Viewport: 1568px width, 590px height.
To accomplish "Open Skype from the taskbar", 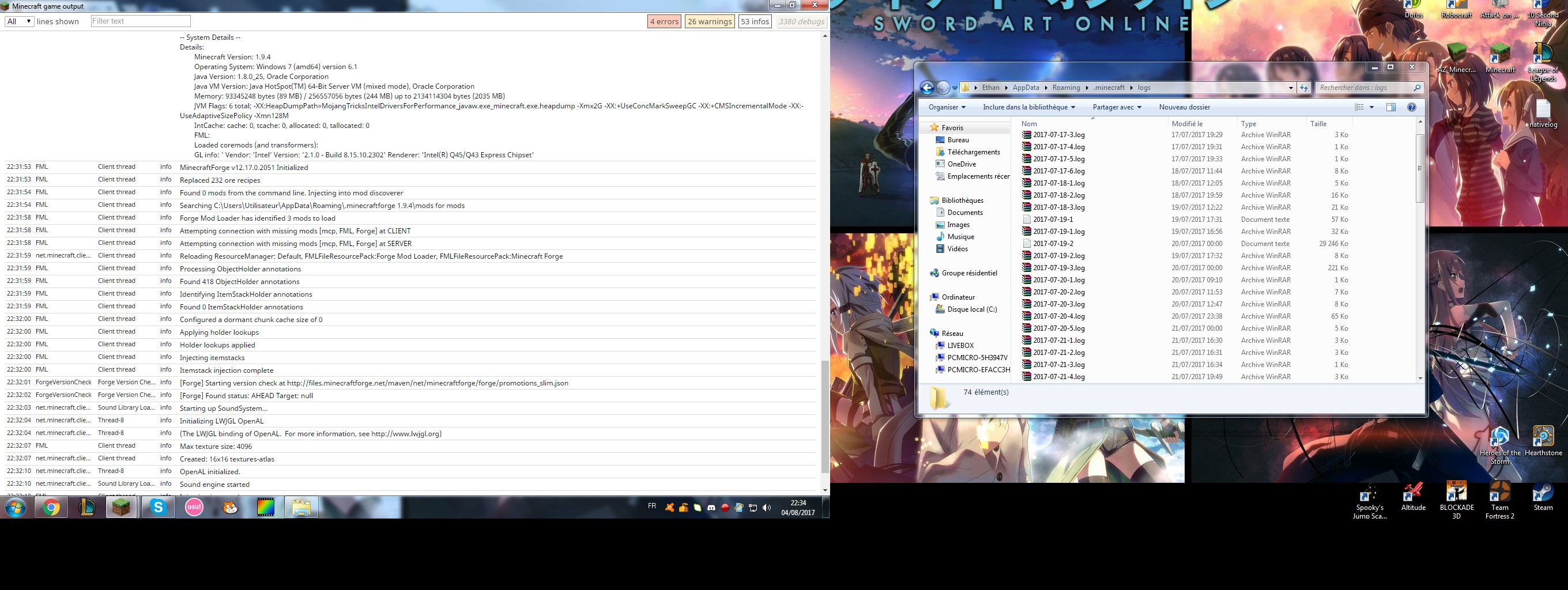I will (159, 507).
